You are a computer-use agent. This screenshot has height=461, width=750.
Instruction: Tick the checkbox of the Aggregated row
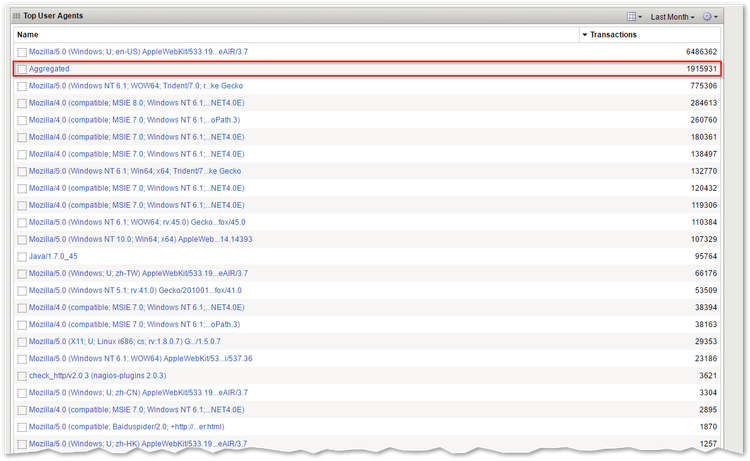click(x=22, y=69)
